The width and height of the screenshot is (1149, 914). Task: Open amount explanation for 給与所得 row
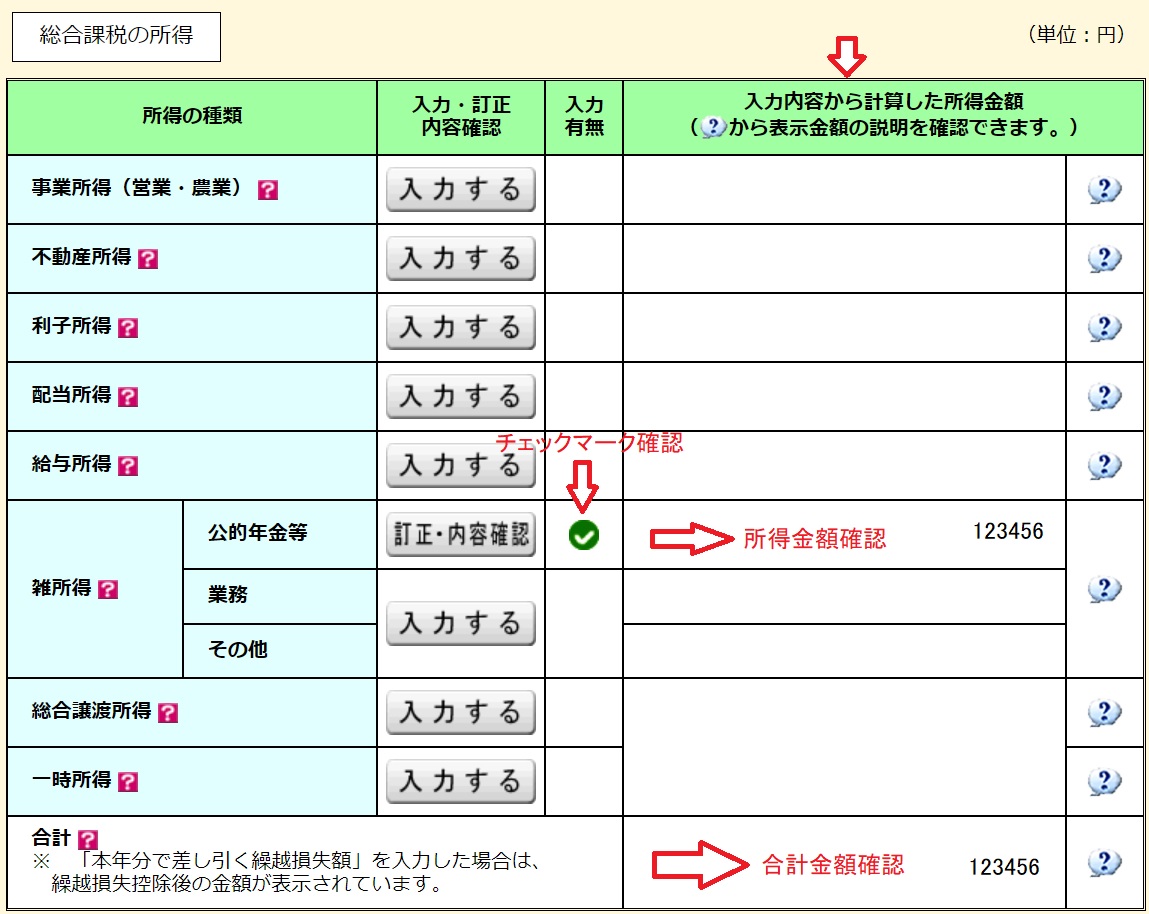coord(1104,465)
